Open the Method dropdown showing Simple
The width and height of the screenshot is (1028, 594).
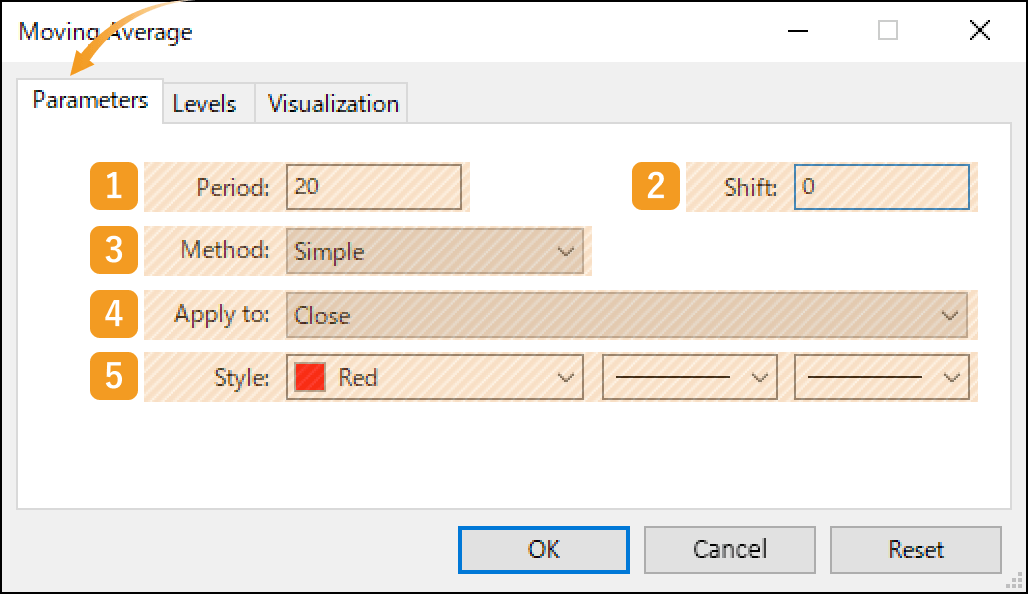[435, 251]
